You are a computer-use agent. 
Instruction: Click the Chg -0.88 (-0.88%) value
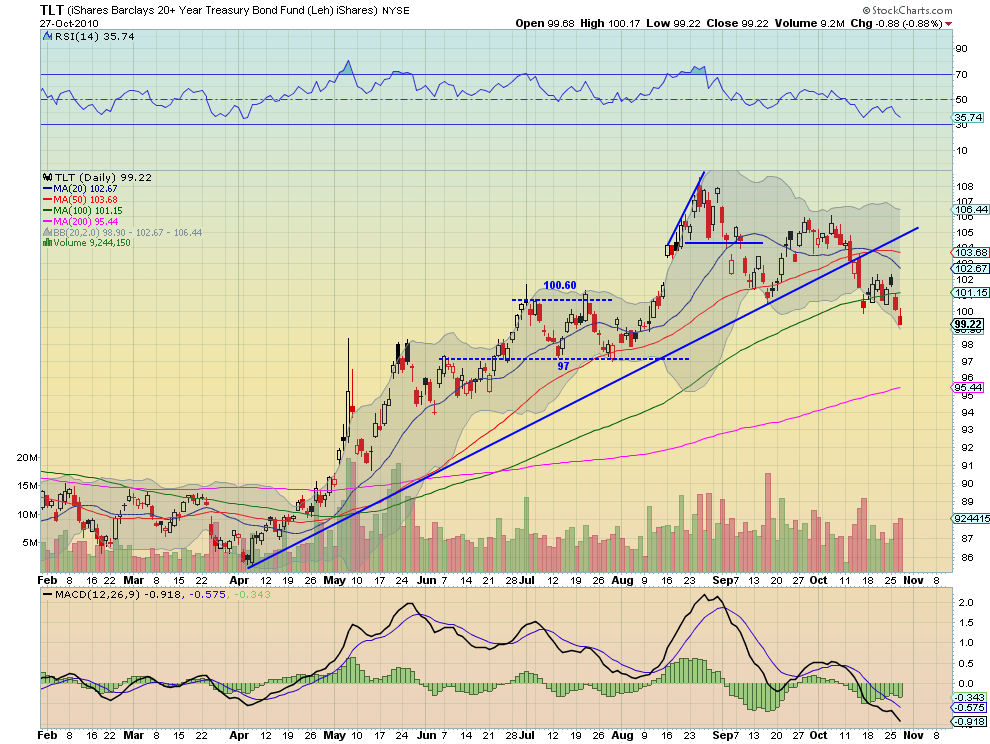(x=897, y=23)
